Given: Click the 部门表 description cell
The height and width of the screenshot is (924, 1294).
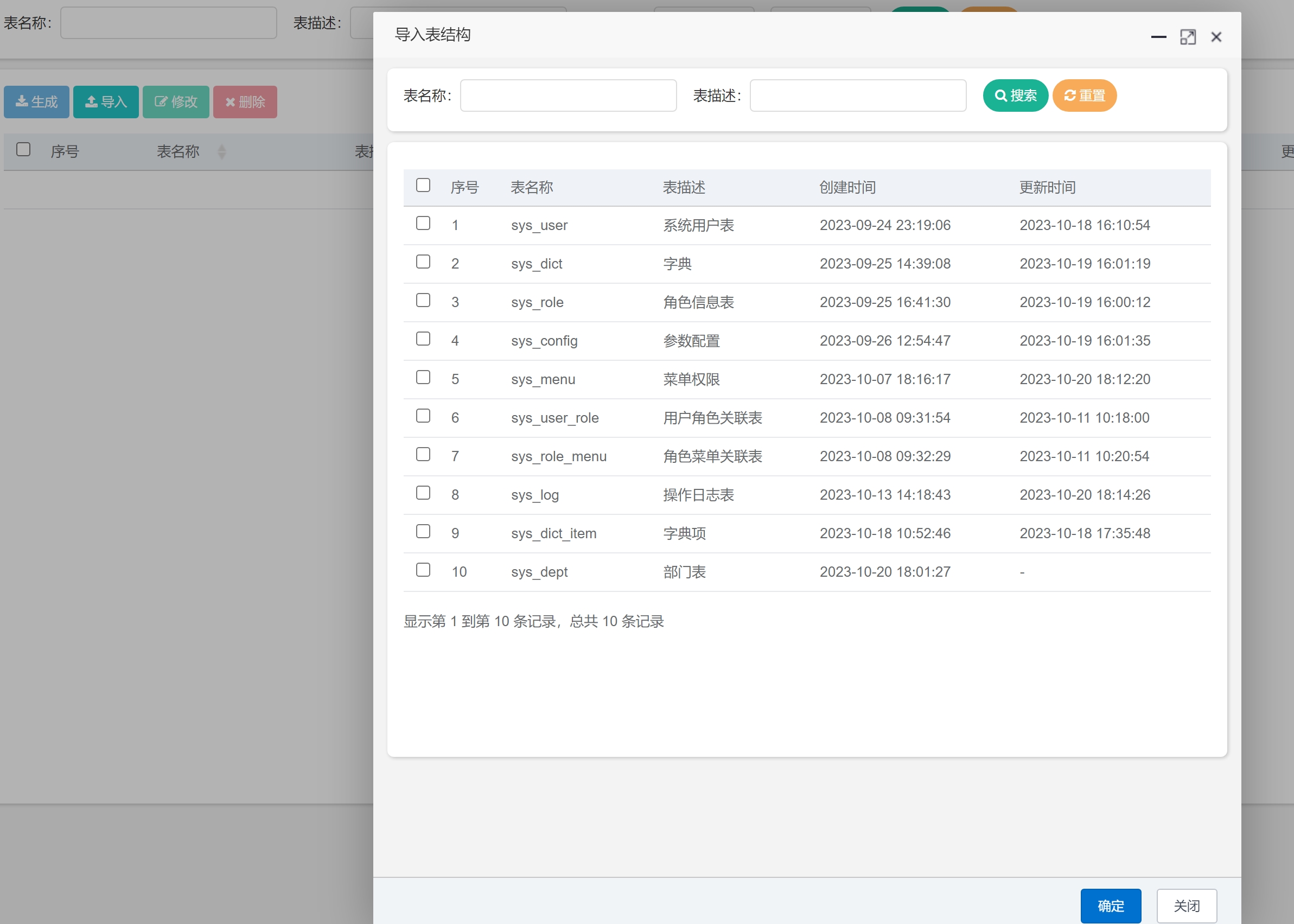Looking at the screenshot, I should click(x=684, y=572).
